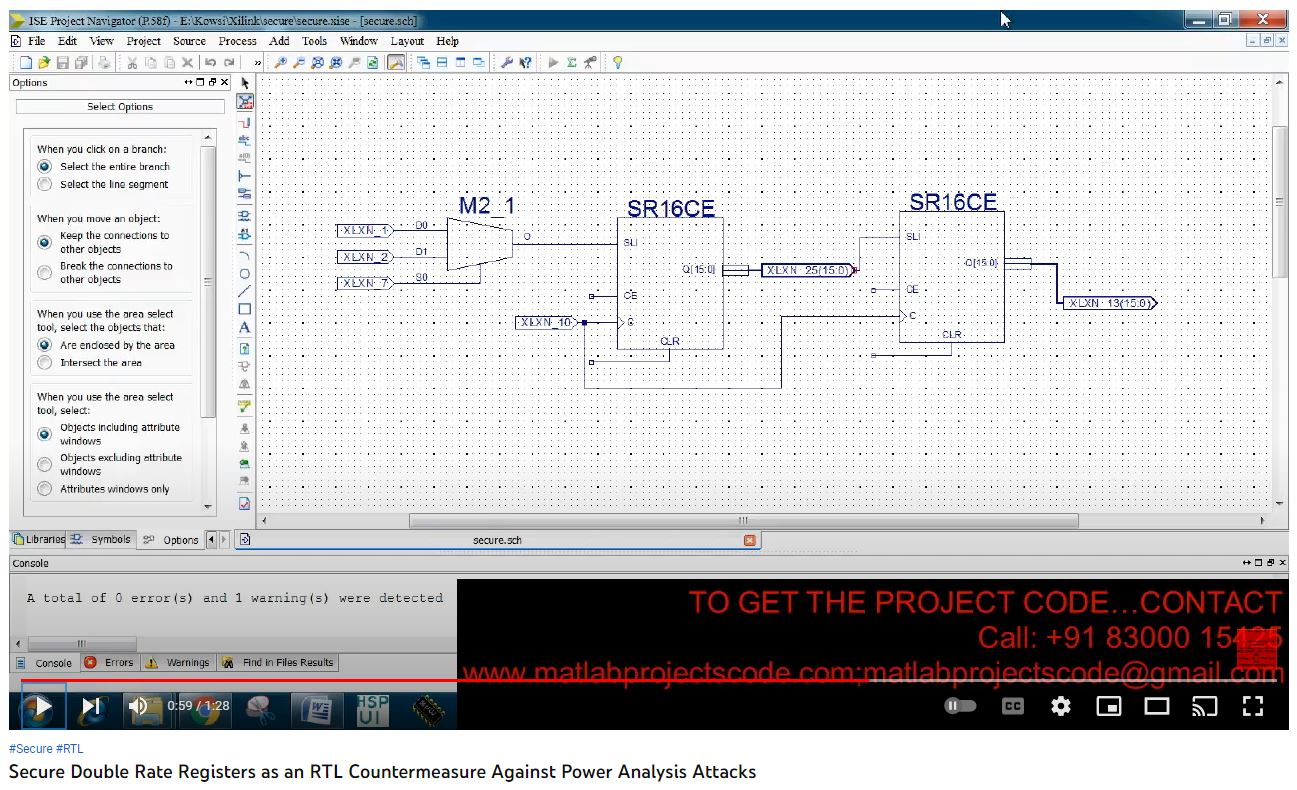Click the Open file folder icon

point(44,63)
